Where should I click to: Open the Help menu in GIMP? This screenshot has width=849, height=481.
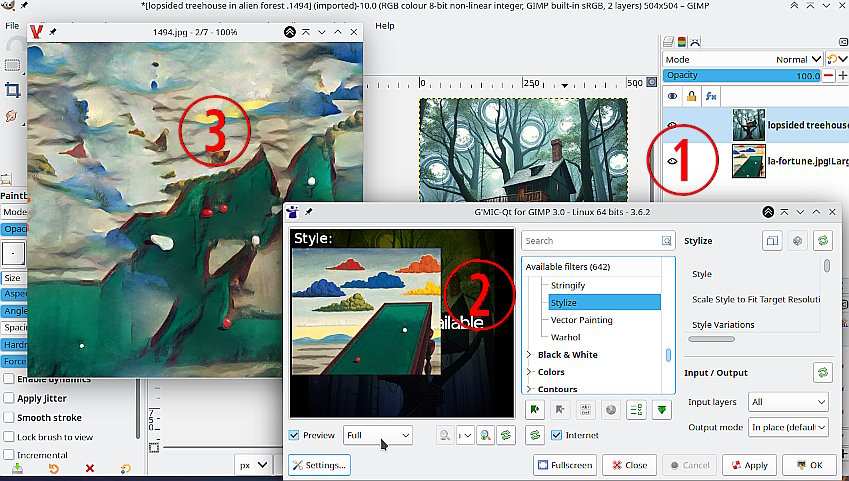[x=384, y=25]
